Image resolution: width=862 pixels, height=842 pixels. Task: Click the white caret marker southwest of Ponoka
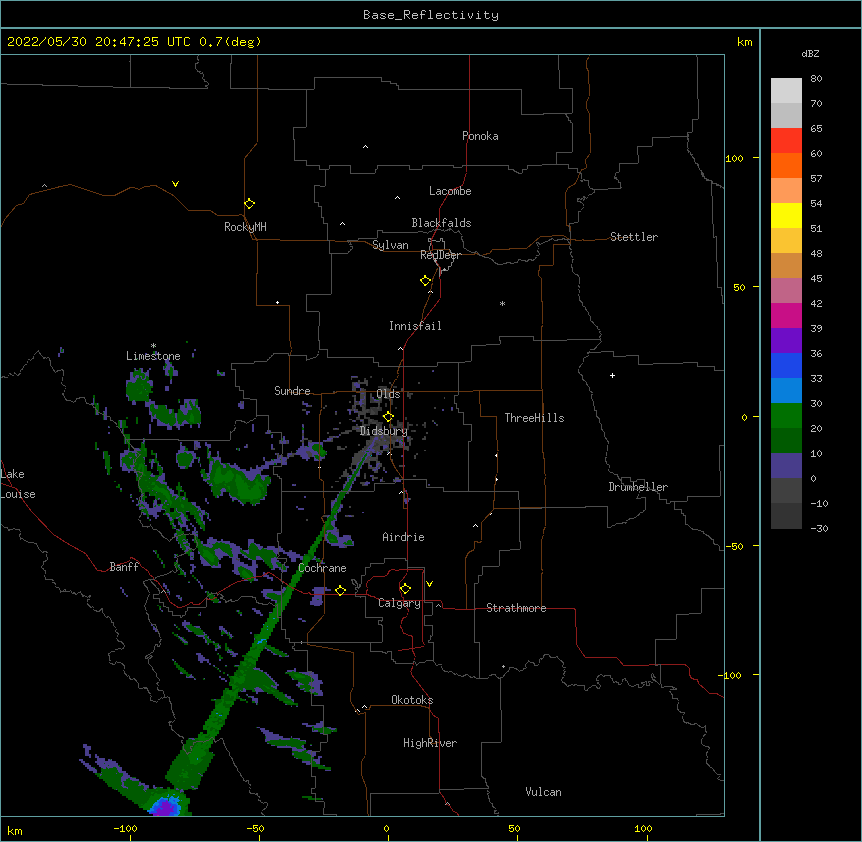click(x=365, y=147)
